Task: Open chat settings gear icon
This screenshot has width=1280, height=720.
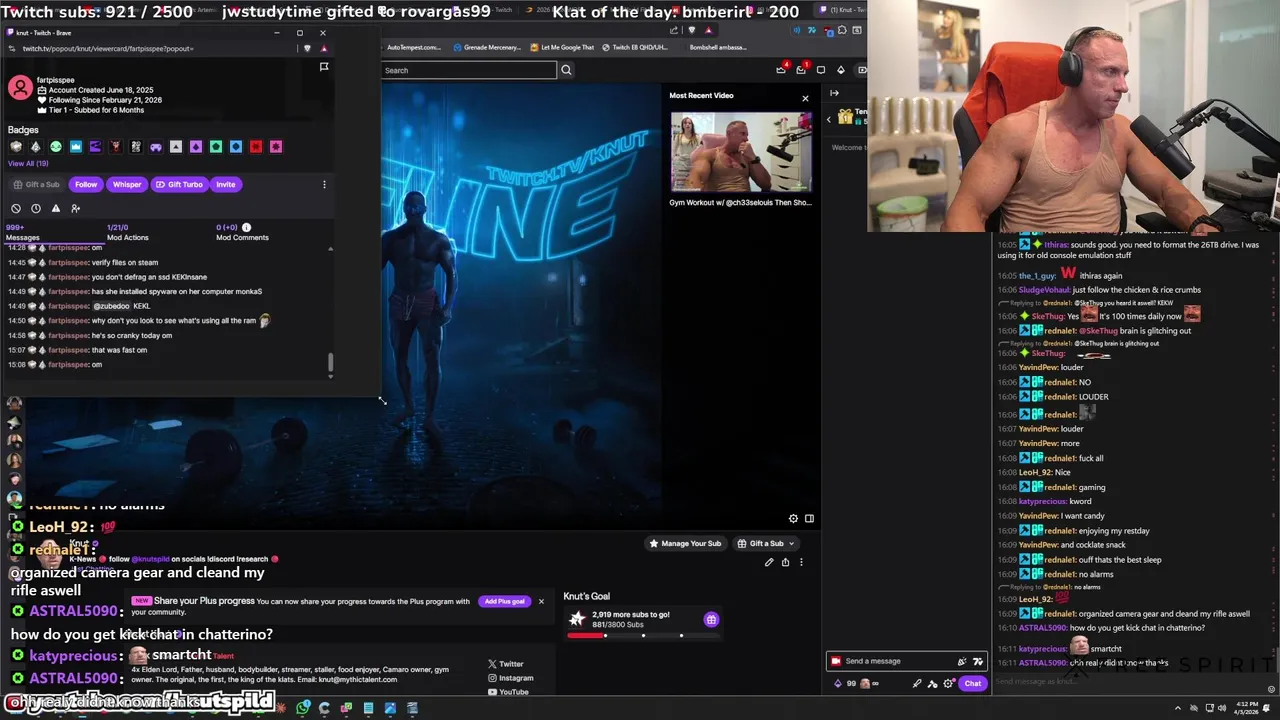Action: [x=949, y=684]
